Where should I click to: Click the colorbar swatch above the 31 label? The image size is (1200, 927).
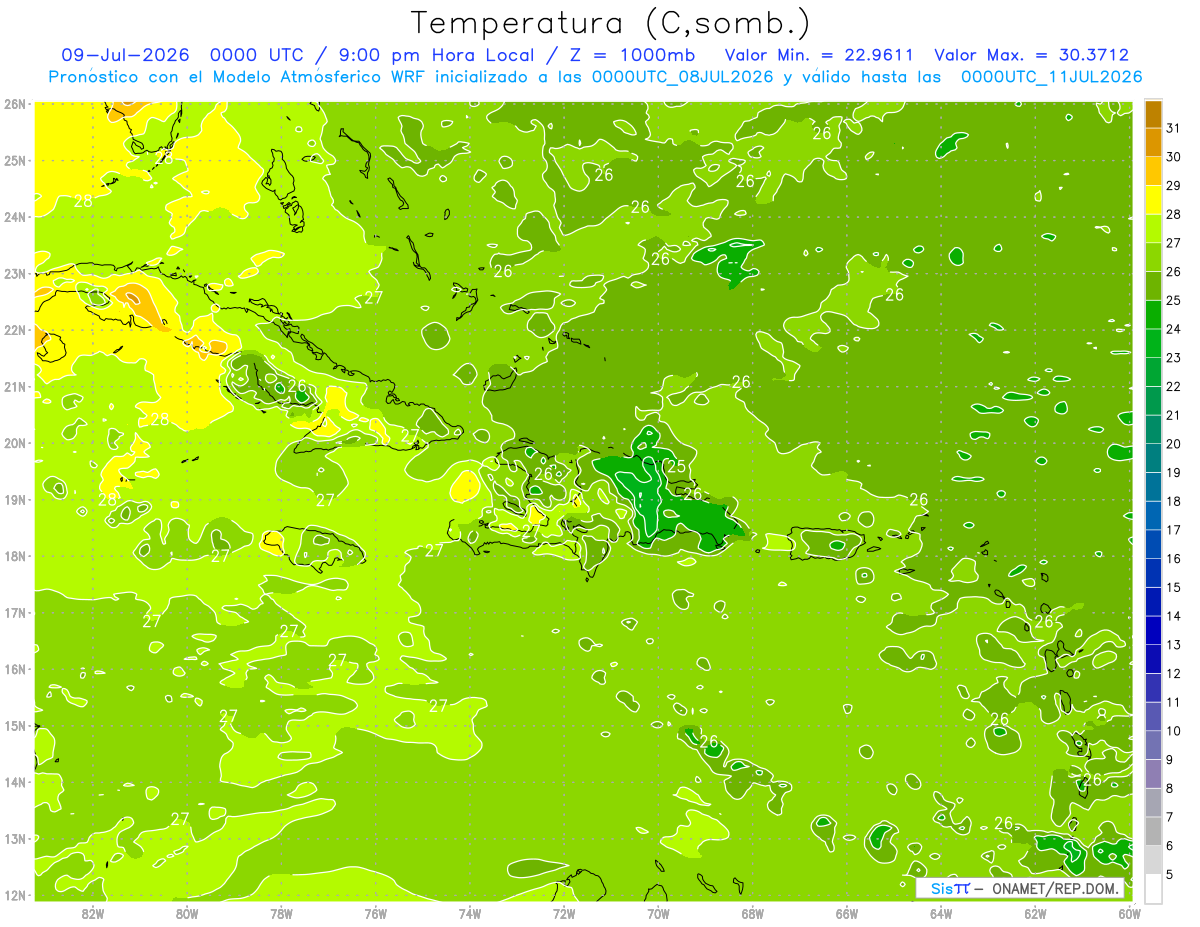(1153, 114)
